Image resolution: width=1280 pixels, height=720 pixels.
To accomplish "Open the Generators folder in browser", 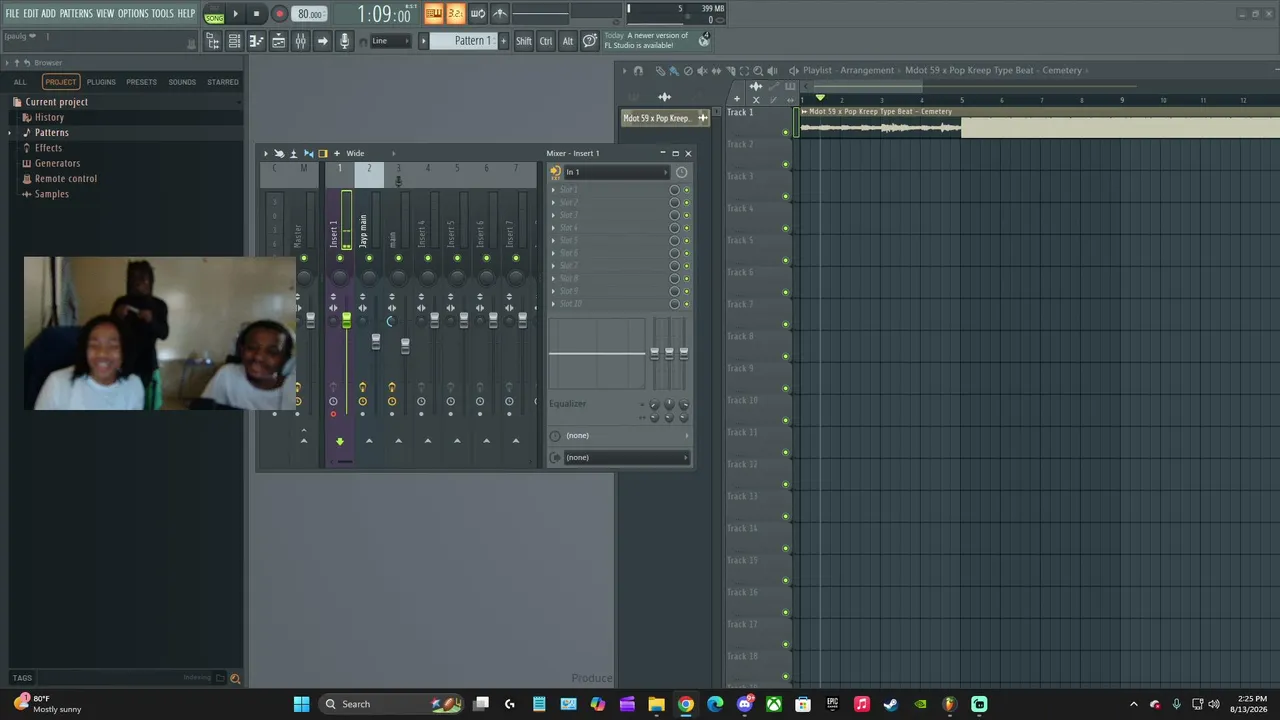I will pos(57,163).
